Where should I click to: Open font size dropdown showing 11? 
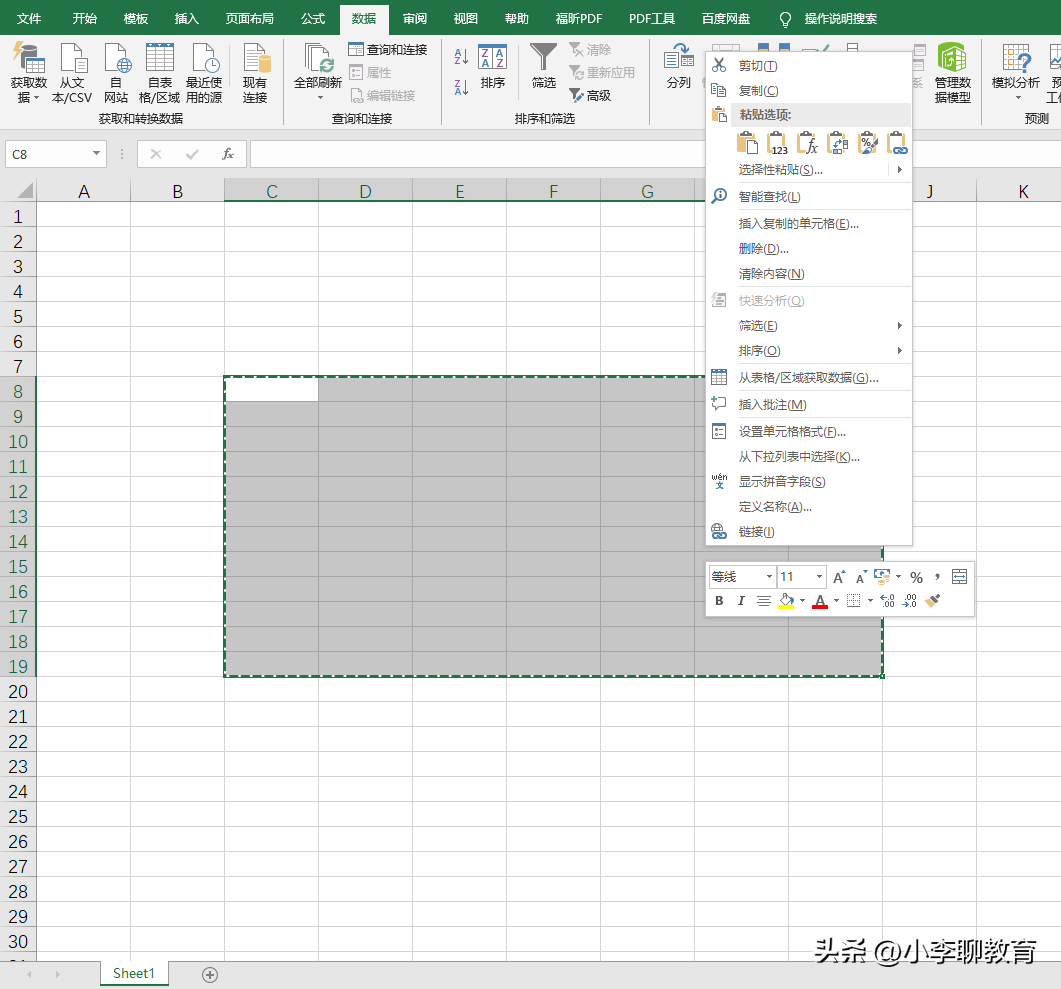(819, 577)
